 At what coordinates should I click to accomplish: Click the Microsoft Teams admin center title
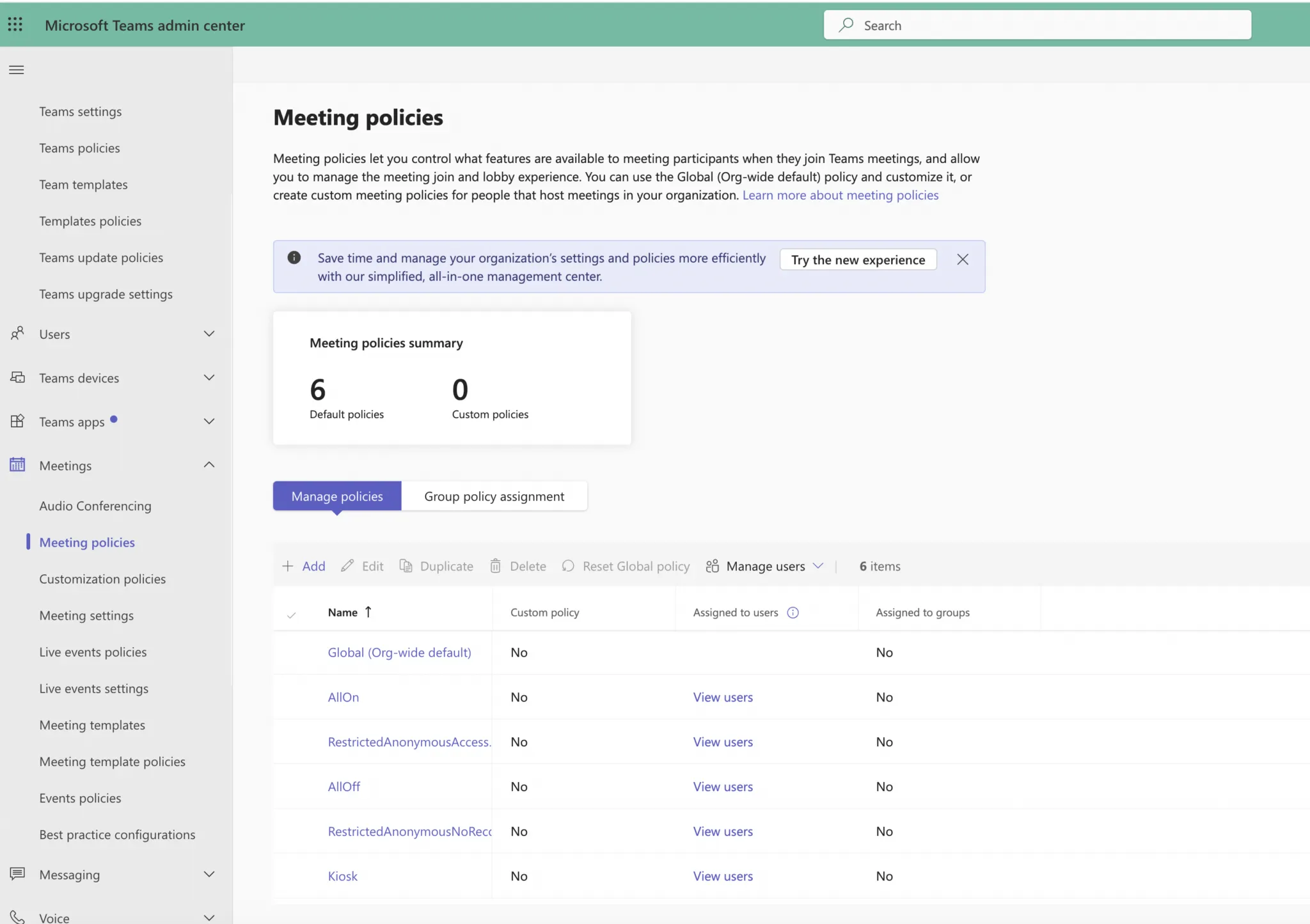click(x=145, y=25)
